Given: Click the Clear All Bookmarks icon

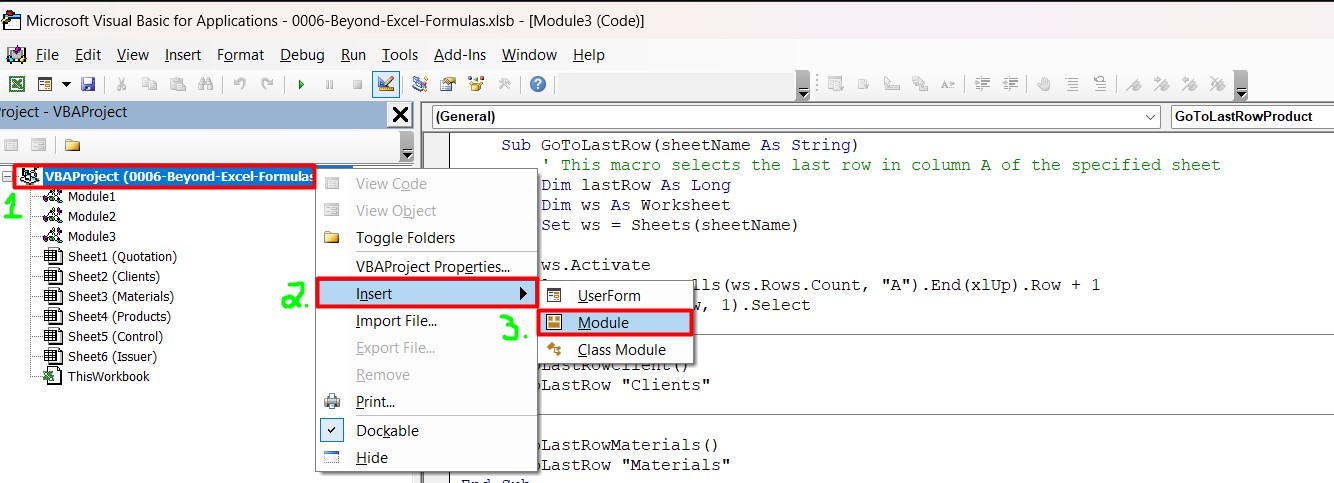Looking at the screenshot, I should click(1218, 84).
